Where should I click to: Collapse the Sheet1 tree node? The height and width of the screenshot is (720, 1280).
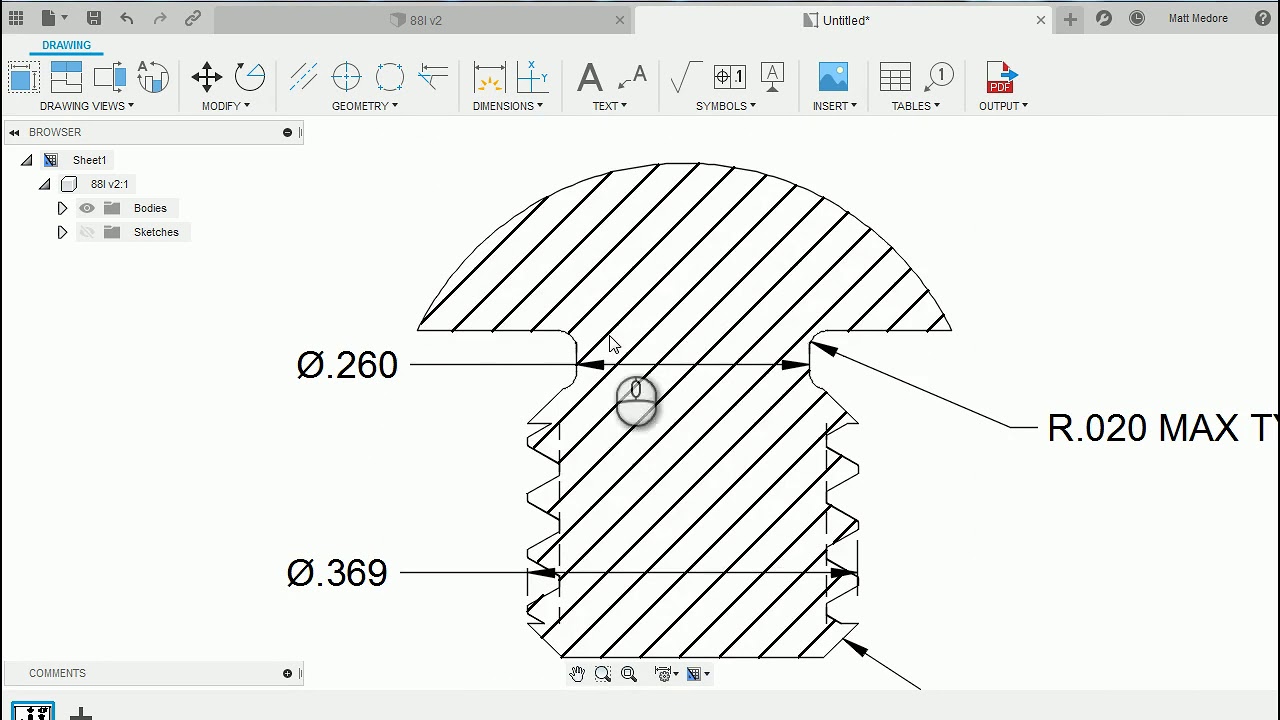tap(27, 160)
